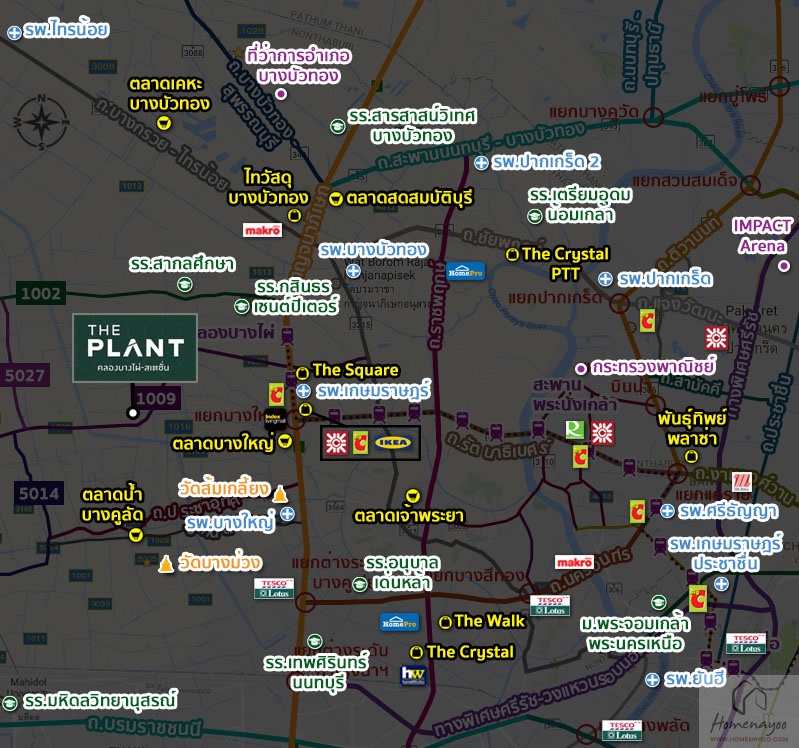Click makro logo near ไทวัสดุ บางบัวทอง
This screenshot has height=748, width=799.
pyautogui.click(x=262, y=230)
